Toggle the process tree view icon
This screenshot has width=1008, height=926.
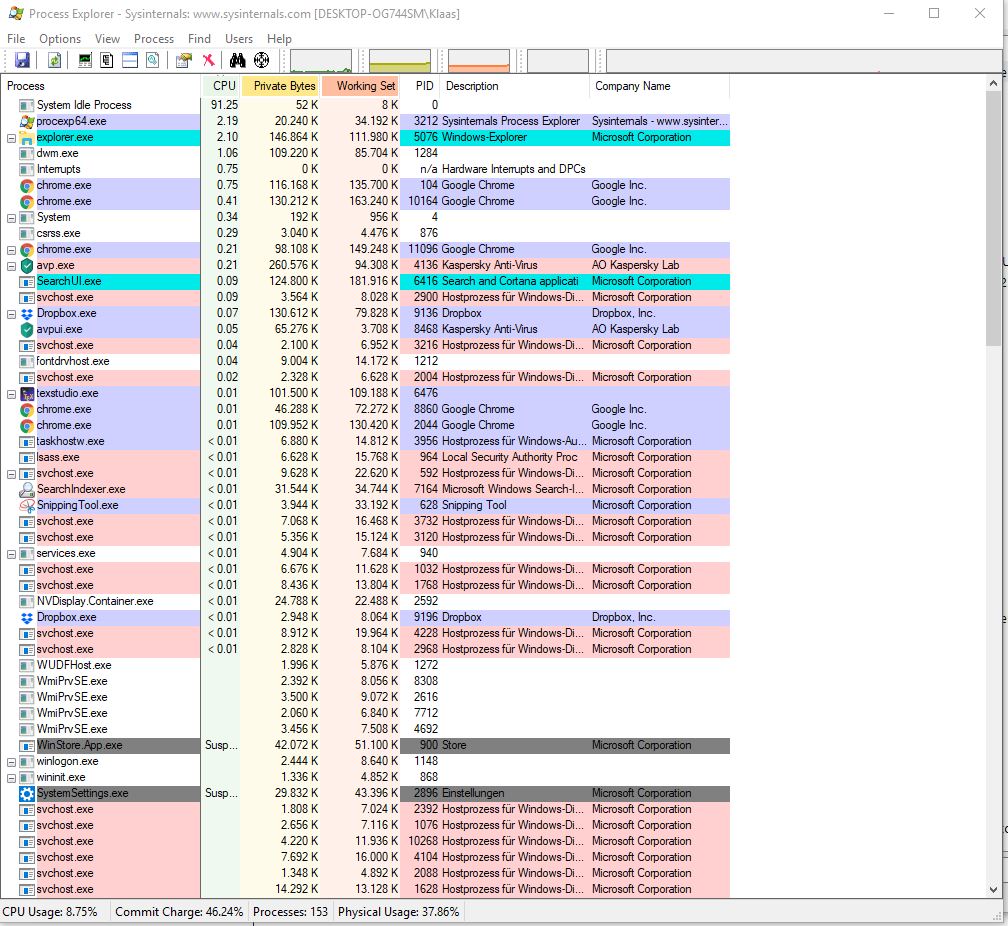107,60
